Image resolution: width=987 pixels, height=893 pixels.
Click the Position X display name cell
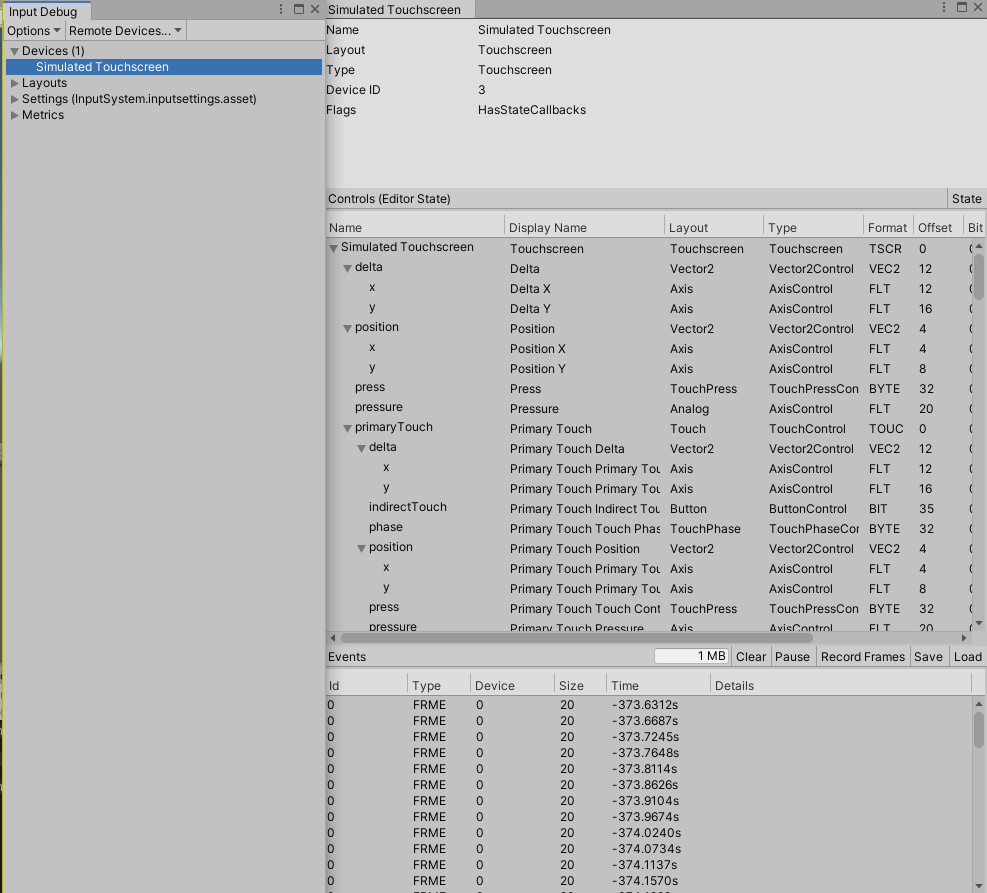click(538, 349)
